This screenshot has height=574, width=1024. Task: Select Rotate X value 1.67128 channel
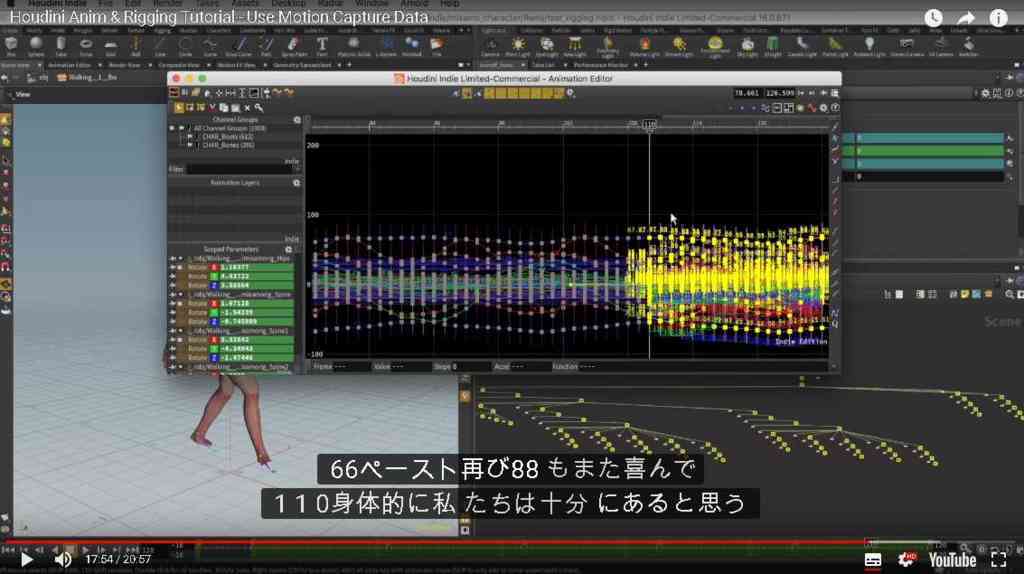(256, 304)
